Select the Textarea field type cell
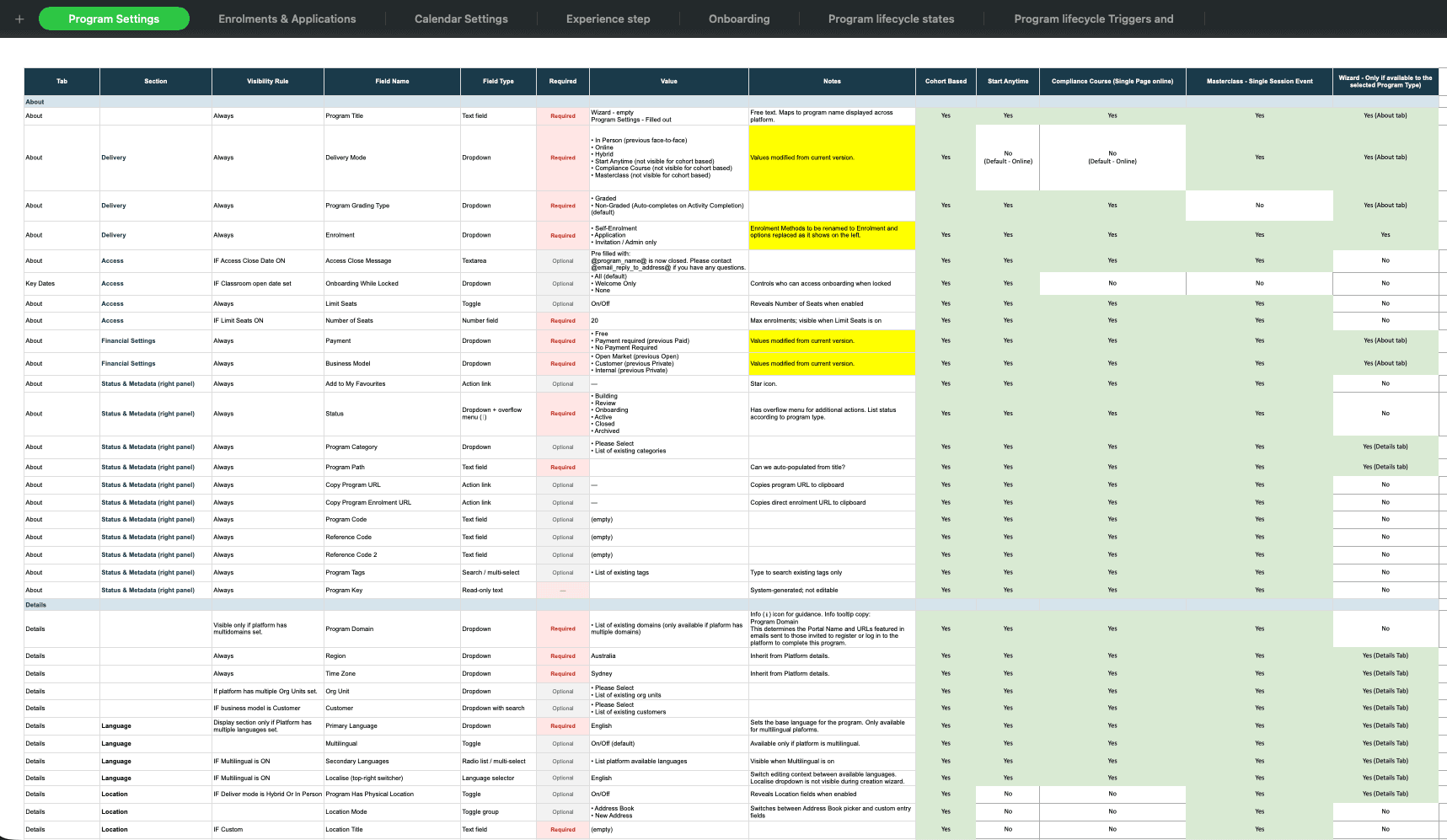The image size is (1447, 840). 498,261
